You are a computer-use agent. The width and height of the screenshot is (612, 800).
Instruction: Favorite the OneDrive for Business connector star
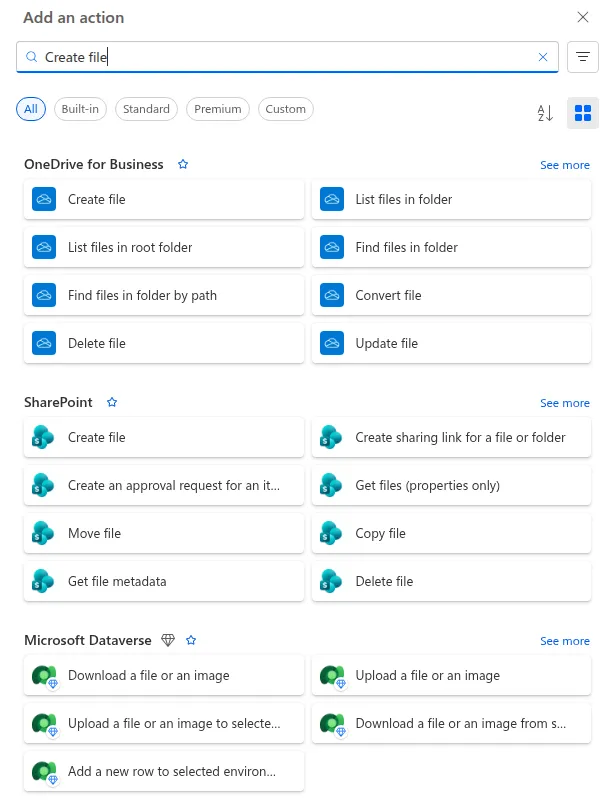(183, 164)
